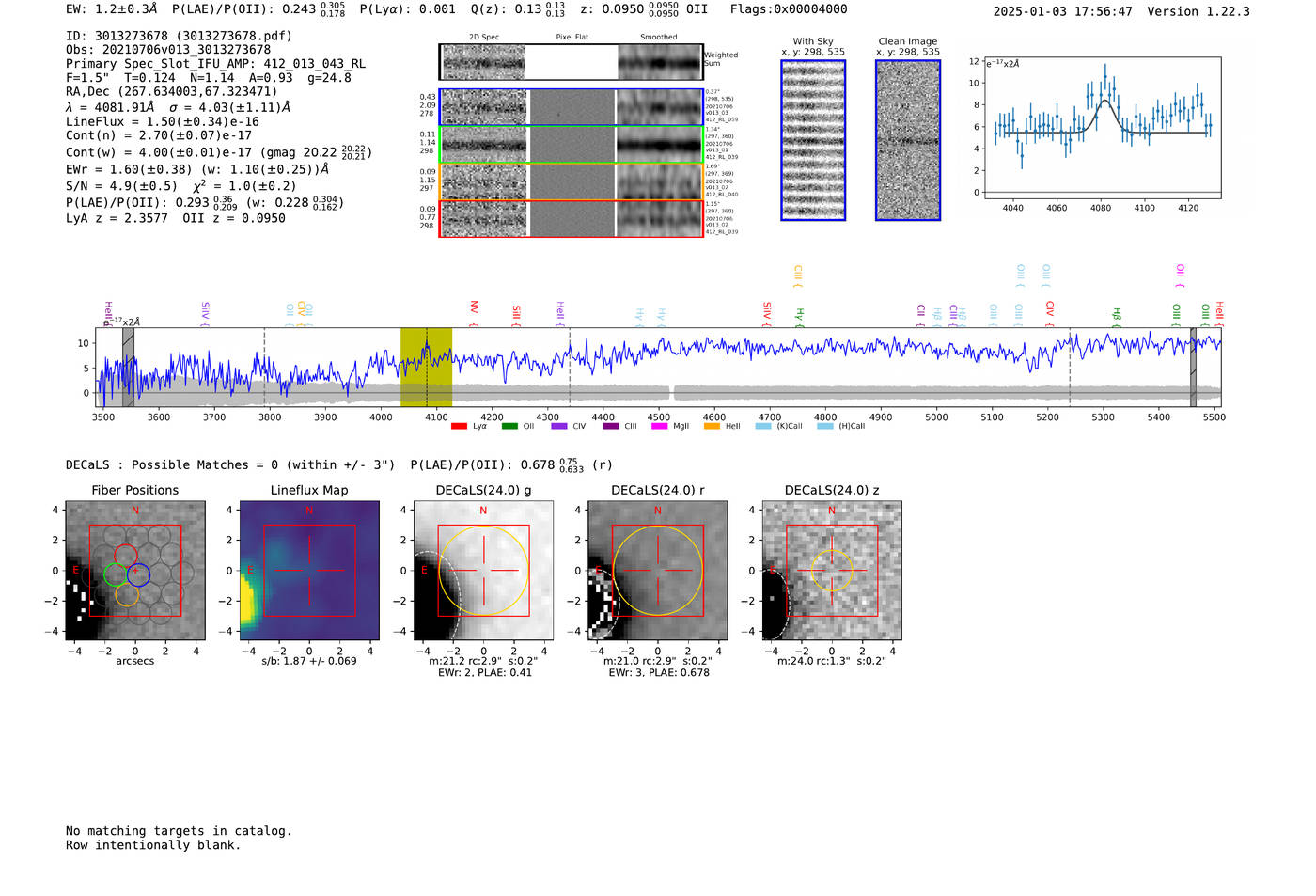Click the small yellow aperture circle in DECaLS z
The width and height of the screenshot is (1316, 896).
point(831,571)
